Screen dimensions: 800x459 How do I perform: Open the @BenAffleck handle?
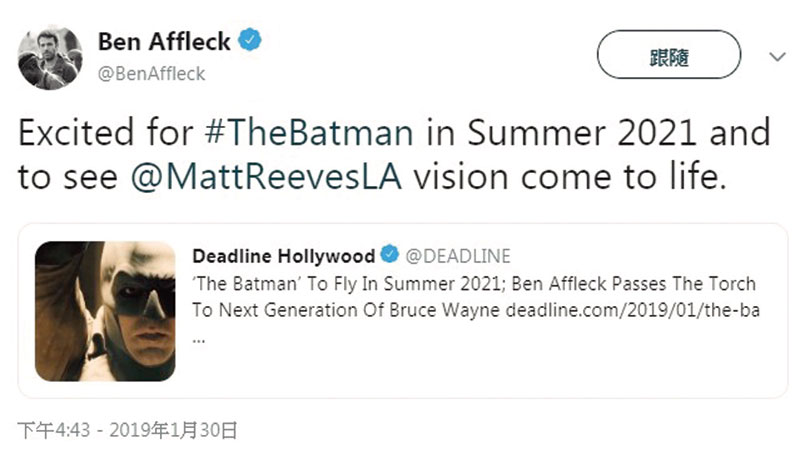(152, 74)
